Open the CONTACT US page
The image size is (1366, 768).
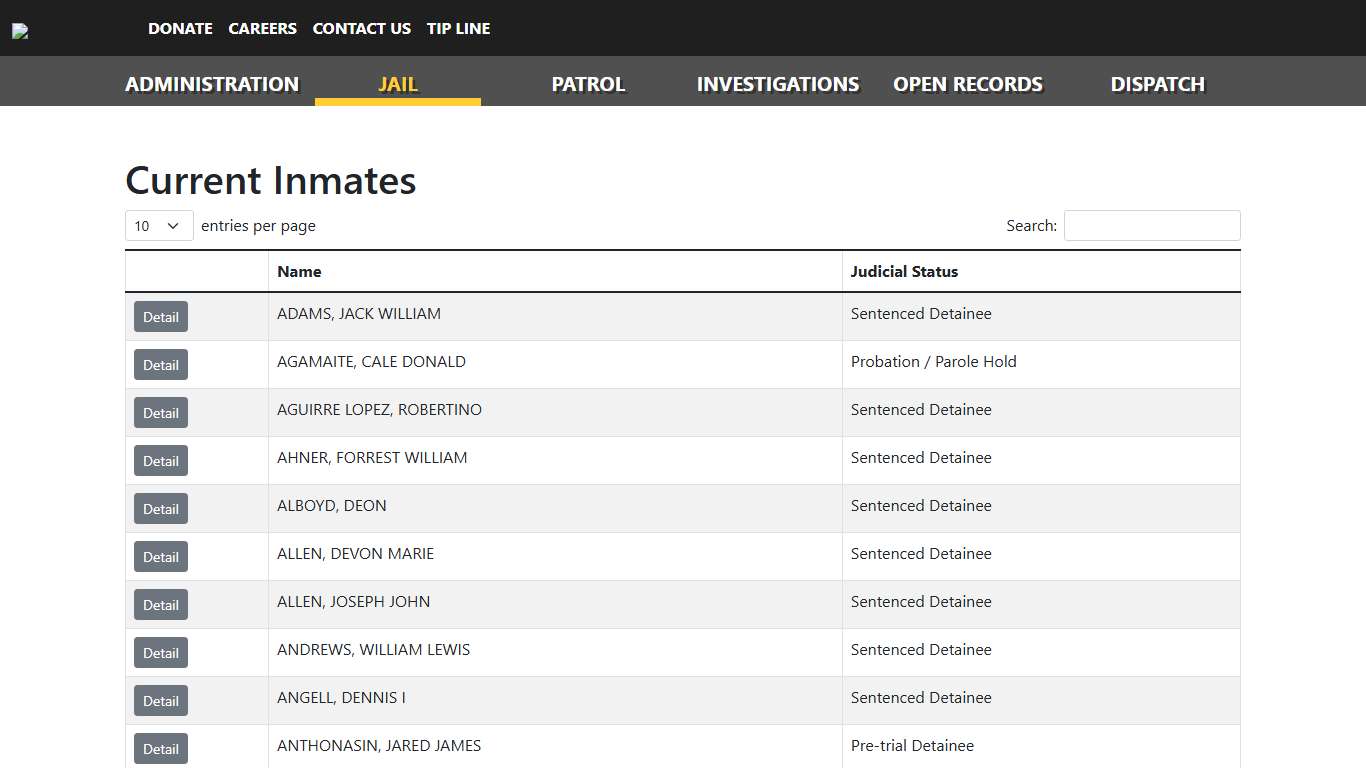coord(361,28)
